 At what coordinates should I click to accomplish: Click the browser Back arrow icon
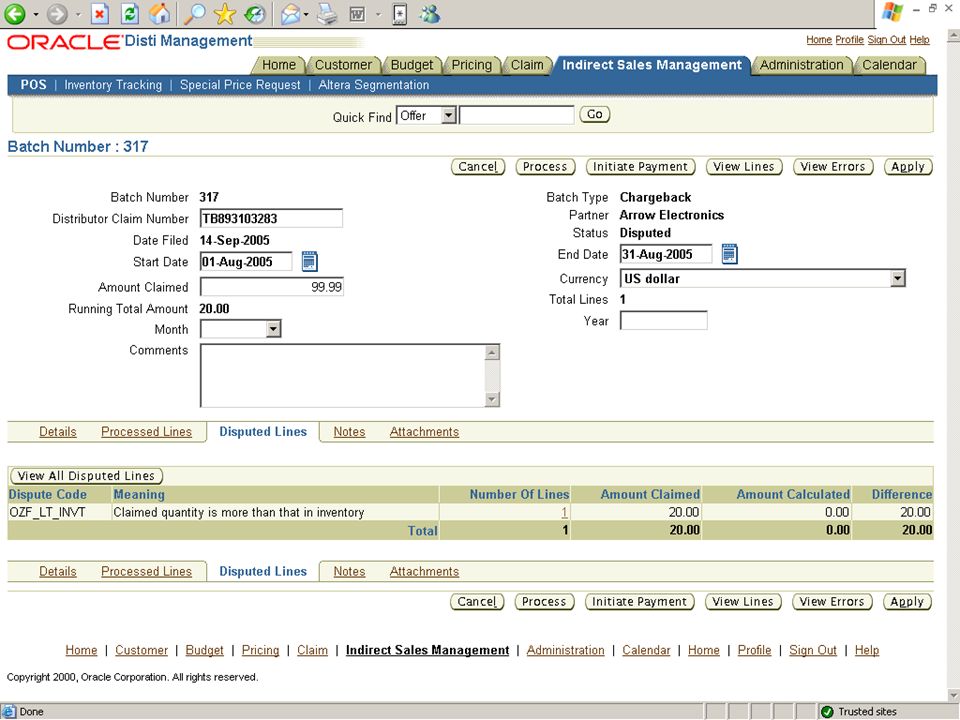pos(15,13)
